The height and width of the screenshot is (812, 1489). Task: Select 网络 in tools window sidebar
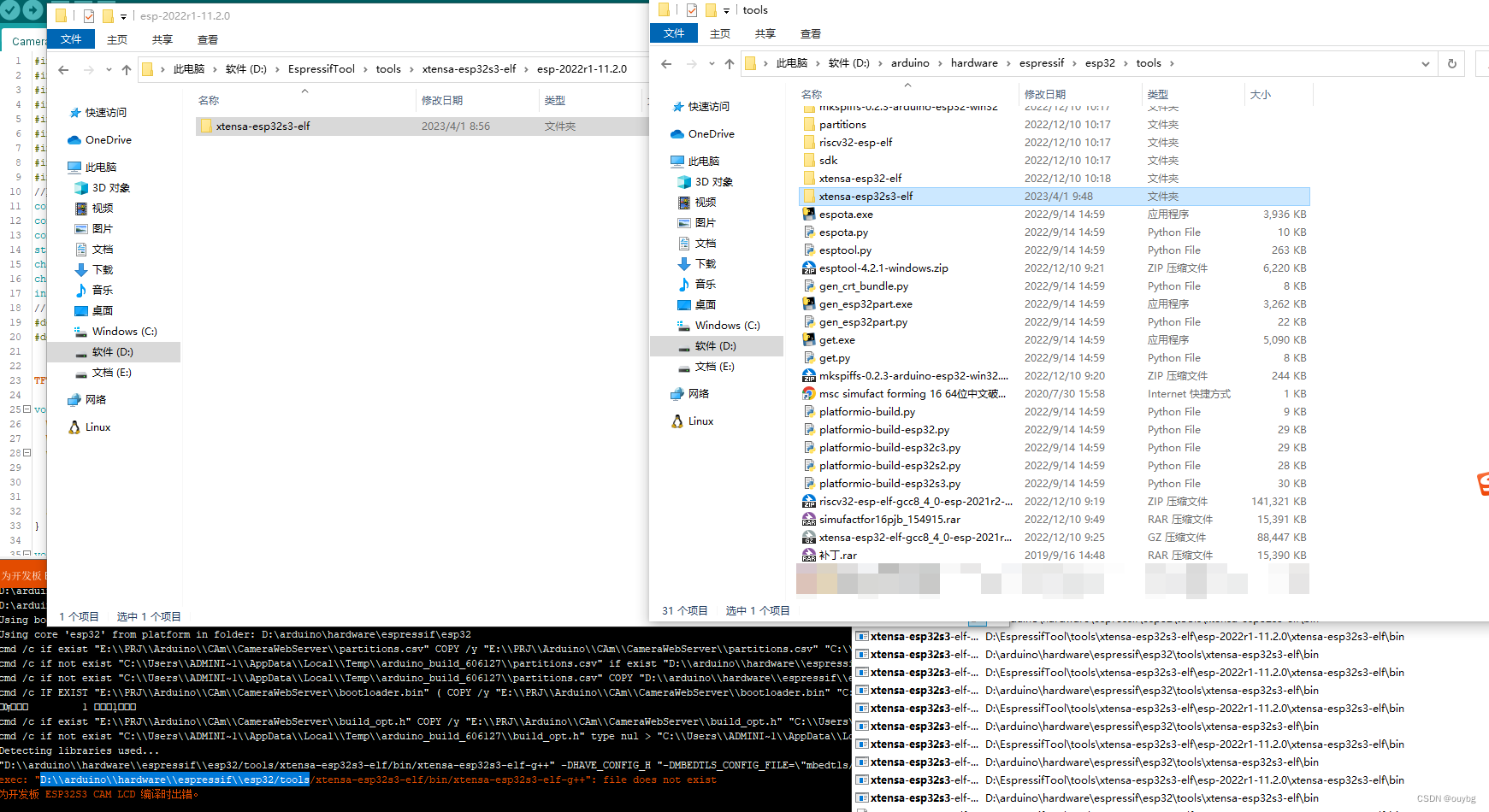coord(699,394)
